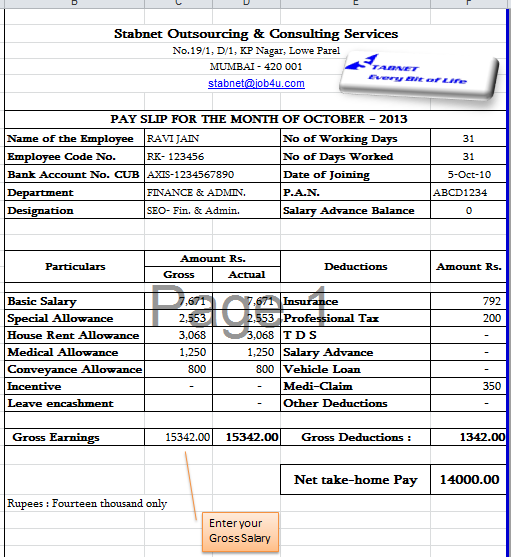Click 'Rupees : Fourteen thousand only' text
511x557 pixels.
87,503
